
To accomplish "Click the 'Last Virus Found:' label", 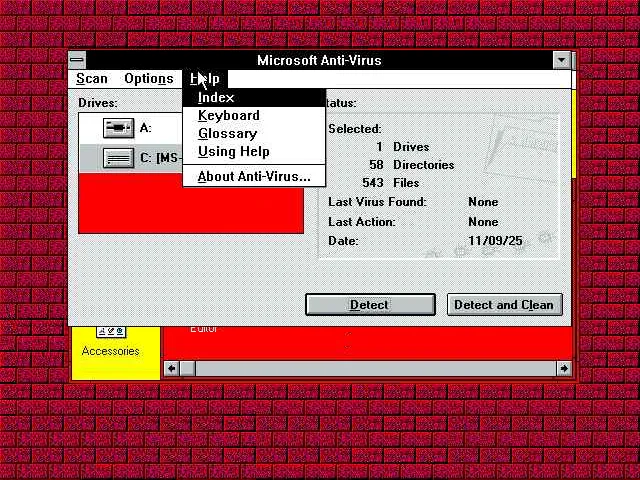I will (377, 202).
